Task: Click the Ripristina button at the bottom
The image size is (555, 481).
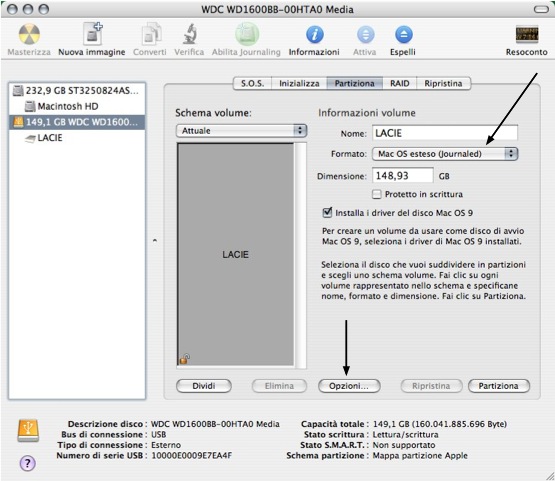Action: coord(431,386)
